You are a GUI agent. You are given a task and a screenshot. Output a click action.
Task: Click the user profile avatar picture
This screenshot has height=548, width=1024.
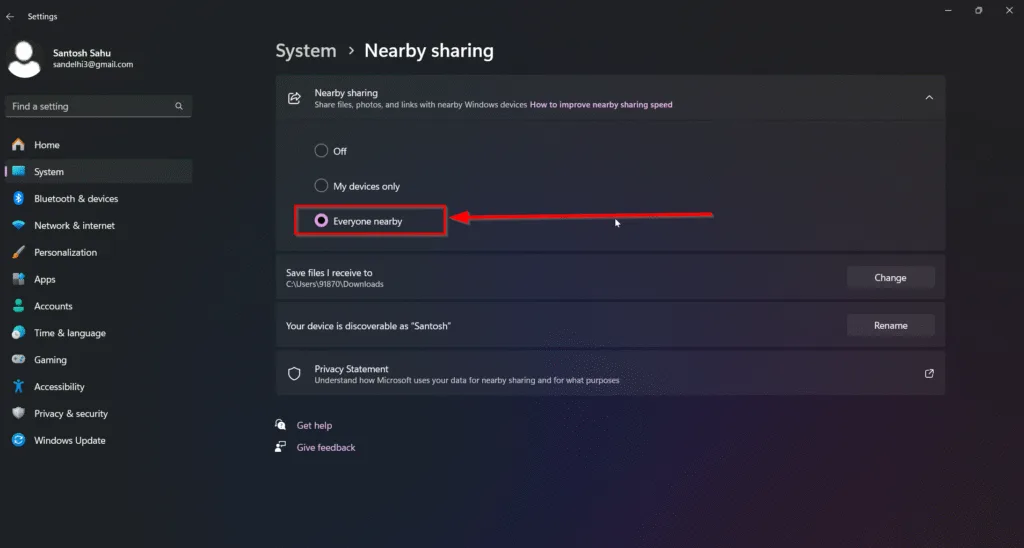click(24, 59)
